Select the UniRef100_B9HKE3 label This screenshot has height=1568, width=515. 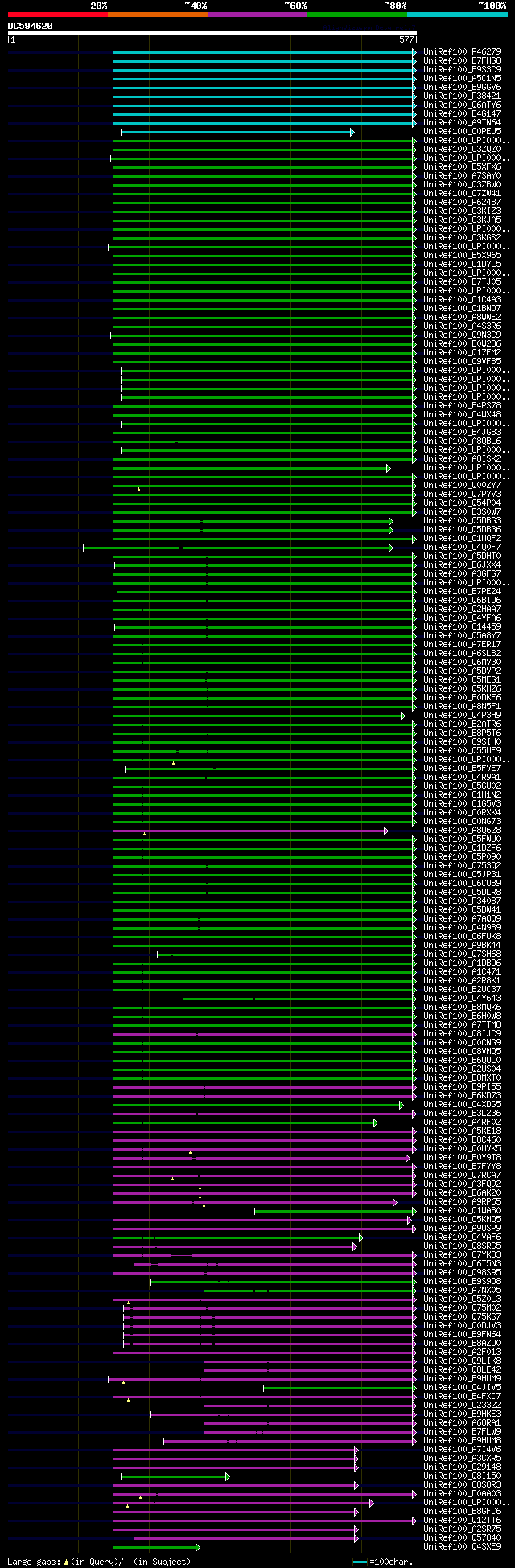(x=462, y=1414)
